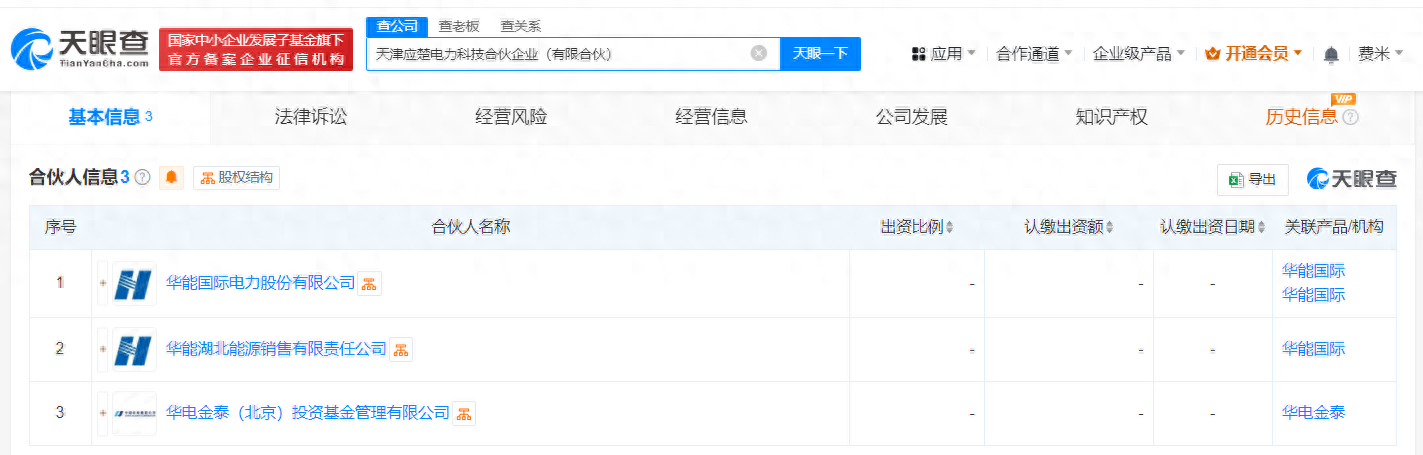Open the 历史信息 VIP tab
Image resolution: width=1423 pixels, height=455 pixels.
(1301, 117)
